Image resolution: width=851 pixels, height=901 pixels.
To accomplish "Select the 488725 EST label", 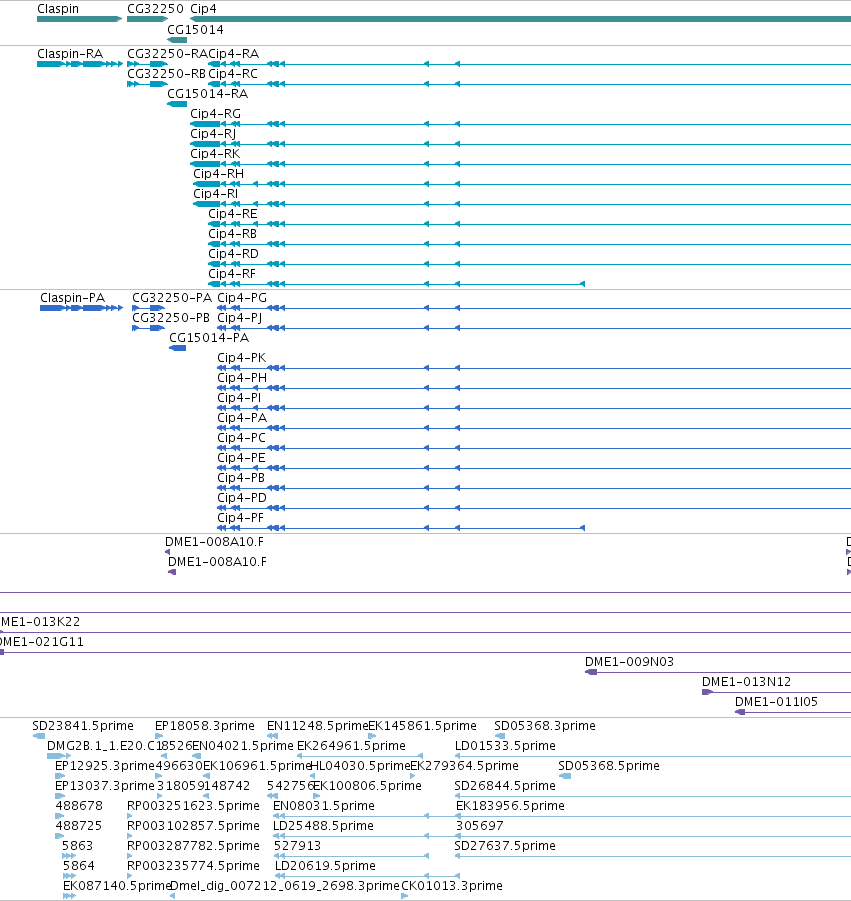I will (x=79, y=826).
